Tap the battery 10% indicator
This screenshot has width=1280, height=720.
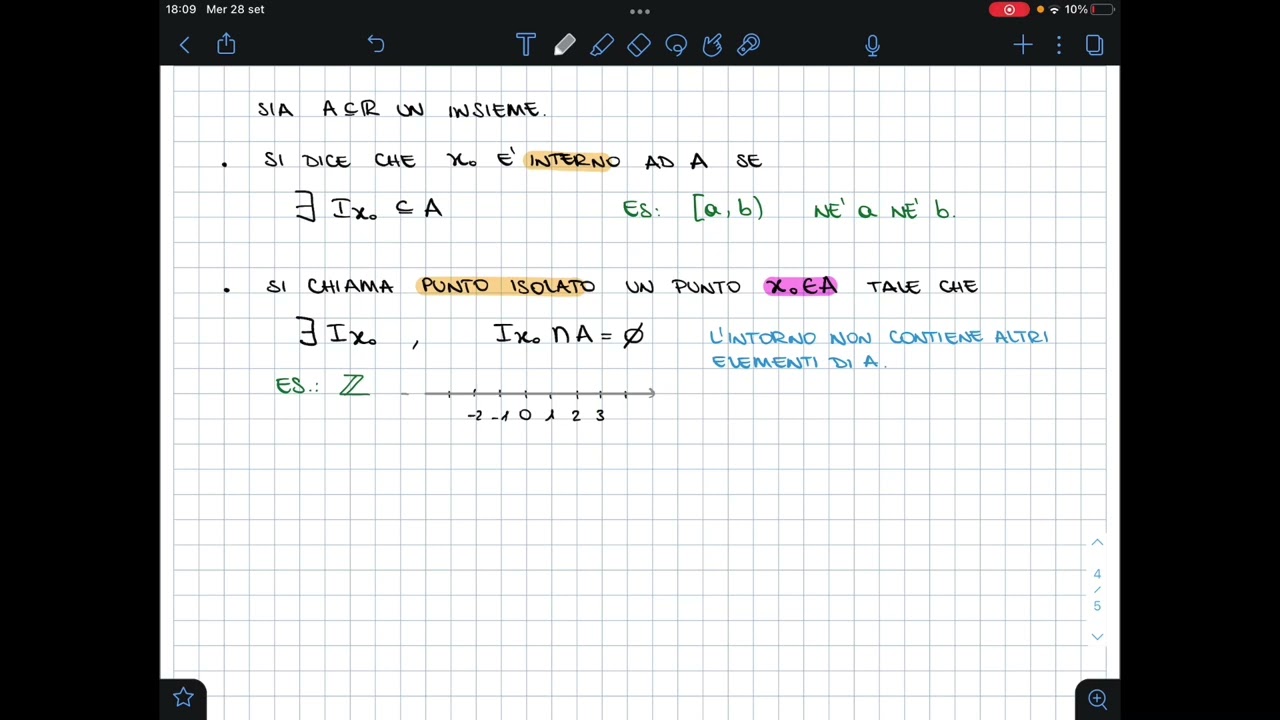1090,9
